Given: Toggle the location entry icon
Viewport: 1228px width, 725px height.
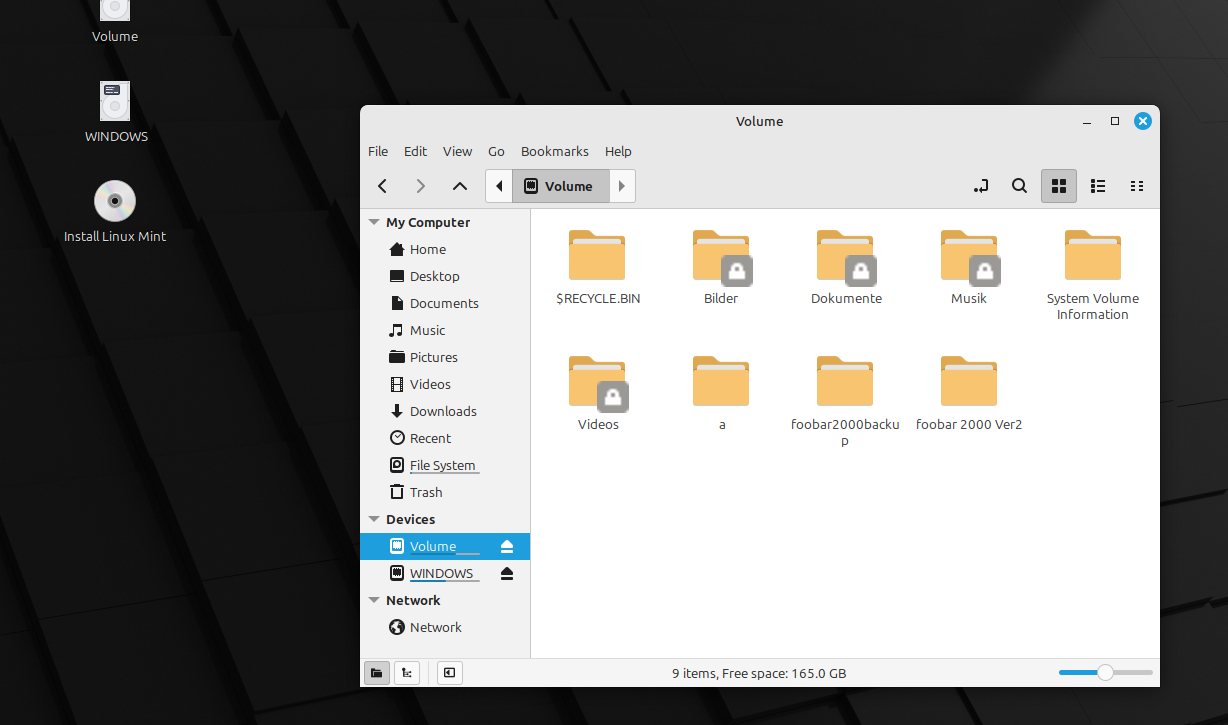Looking at the screenshot, I should coord(981,186).
